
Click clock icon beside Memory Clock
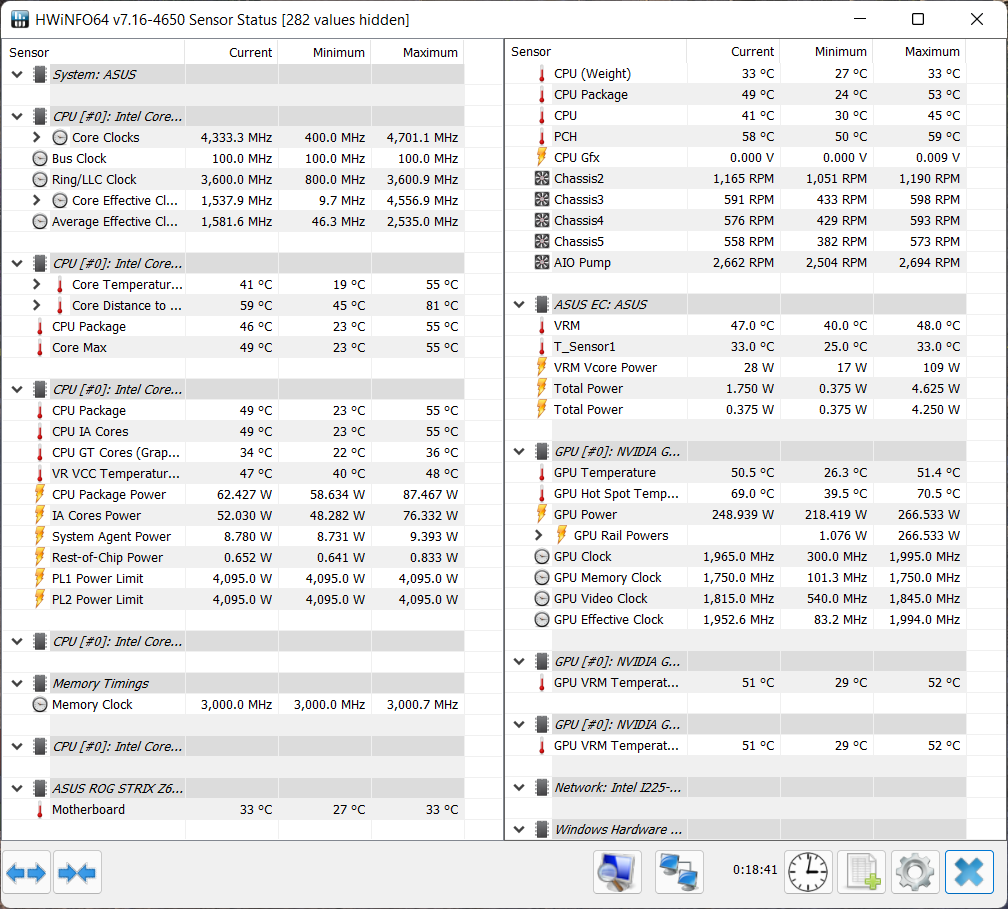point(40,705)
